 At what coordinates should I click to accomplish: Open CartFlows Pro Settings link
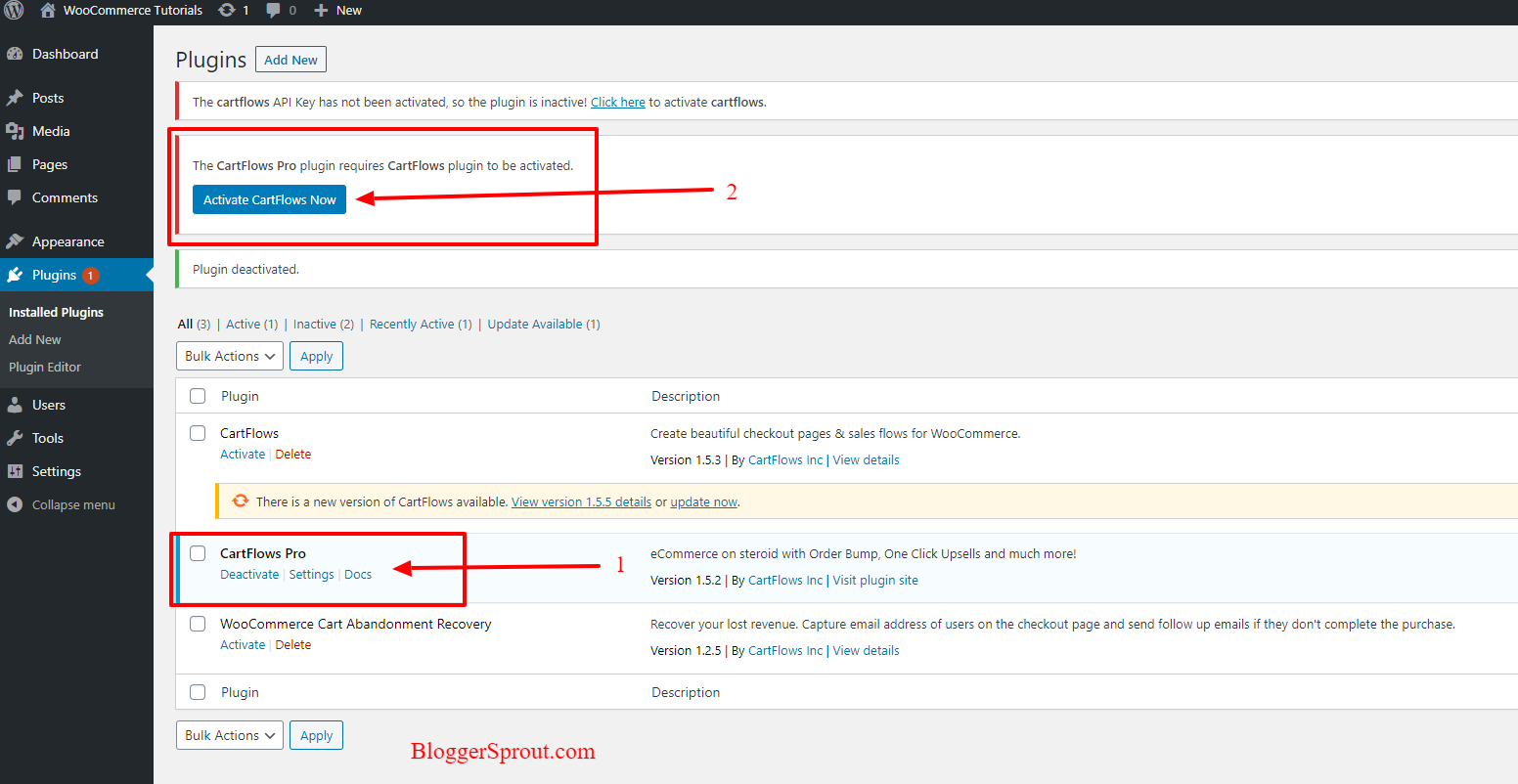[x=311, y=574]
